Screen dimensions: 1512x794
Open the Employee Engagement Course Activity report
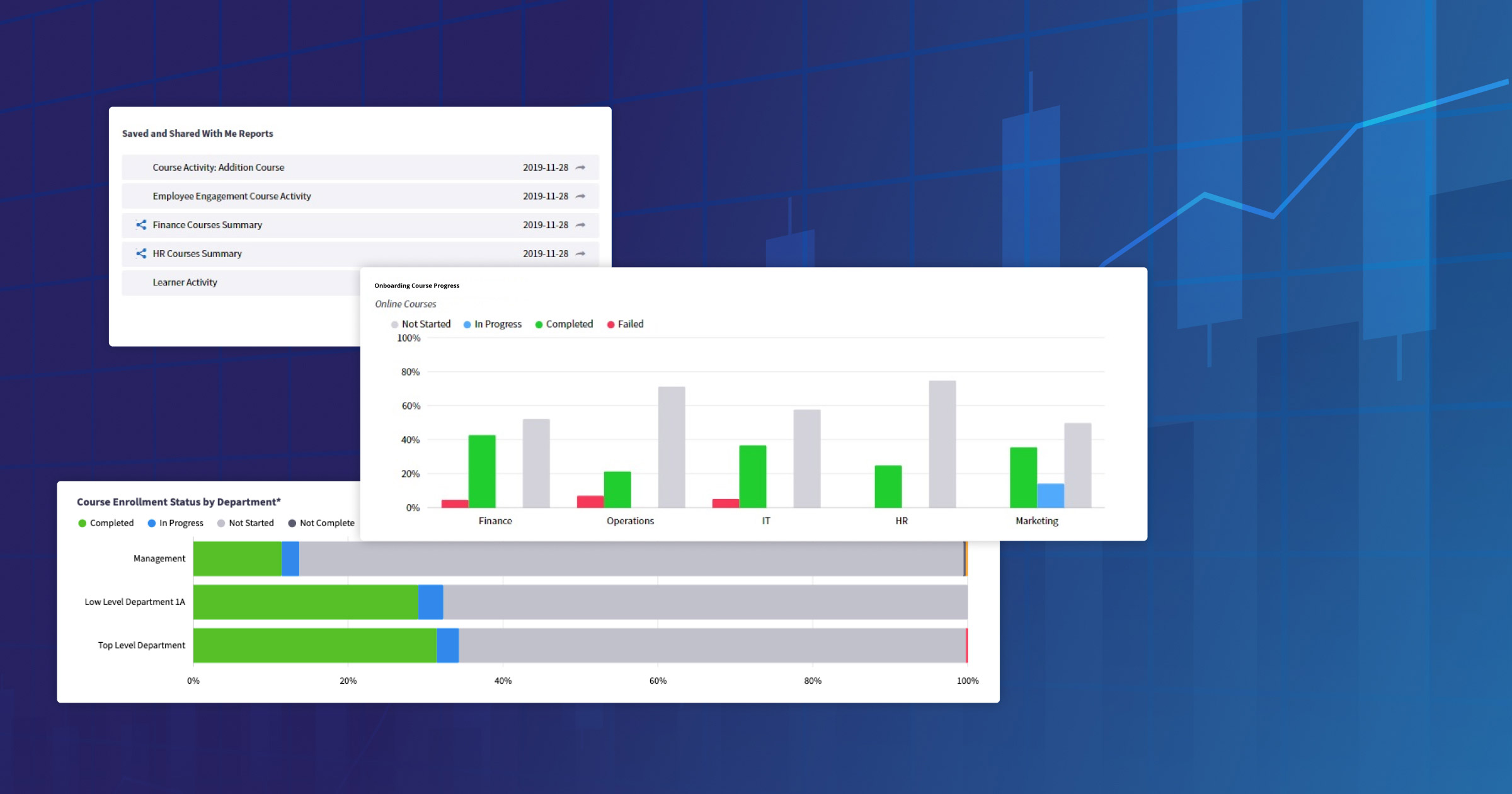[x=231, y=197]
